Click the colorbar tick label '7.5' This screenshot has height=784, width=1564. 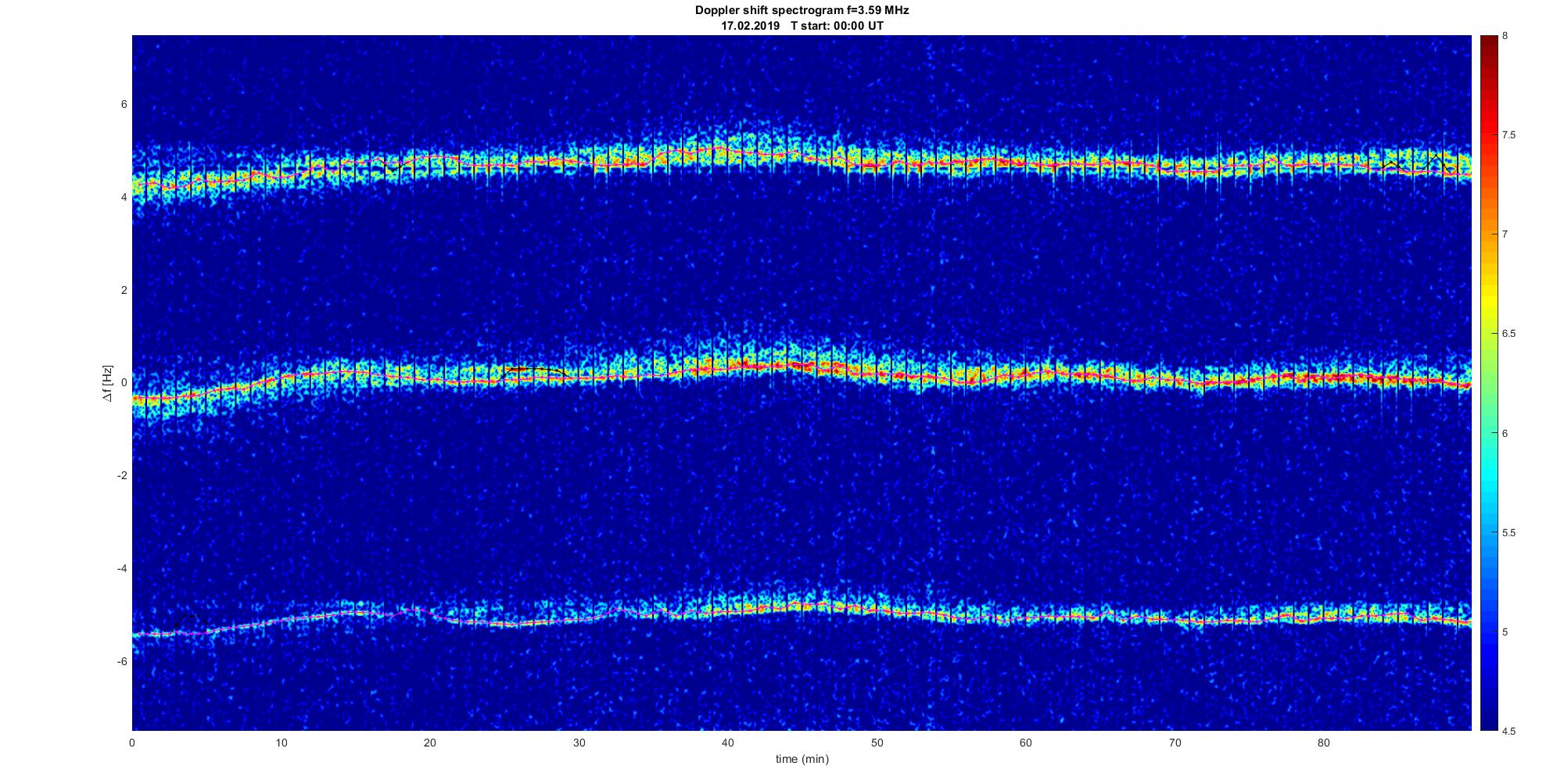1508,135
